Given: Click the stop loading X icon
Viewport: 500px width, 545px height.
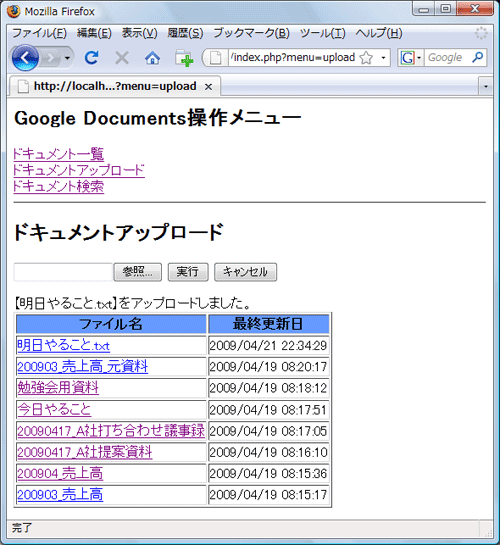Looking at the screenshot, I should [122, 58].
